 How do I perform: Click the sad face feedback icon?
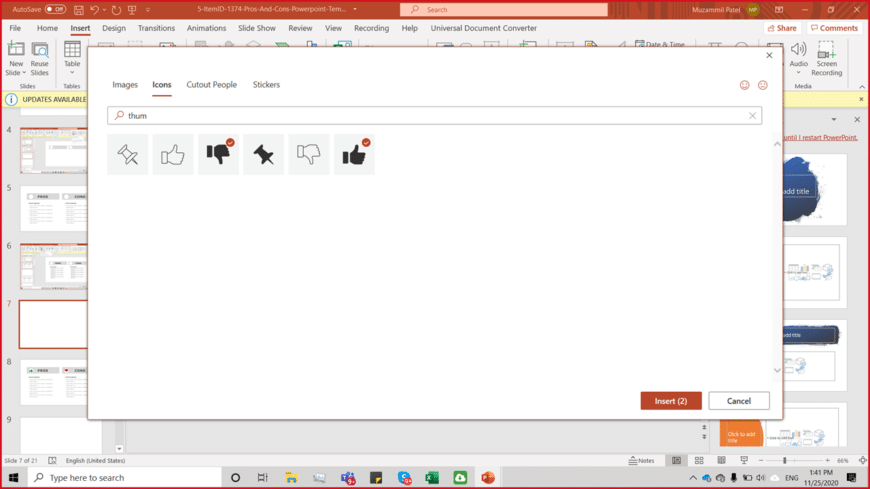click(762, 86)
